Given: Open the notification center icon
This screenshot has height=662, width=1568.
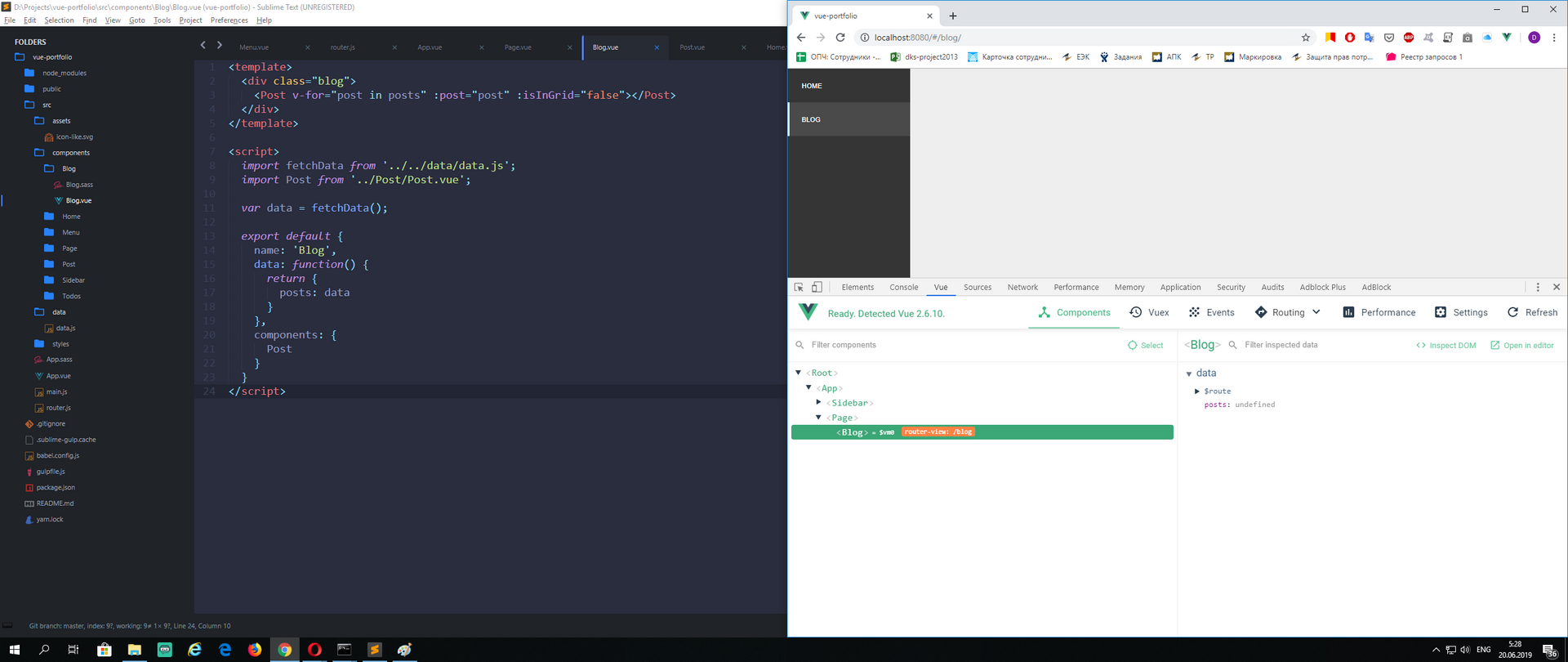Looking at the screenshot, I should [x=1549, y=650].
